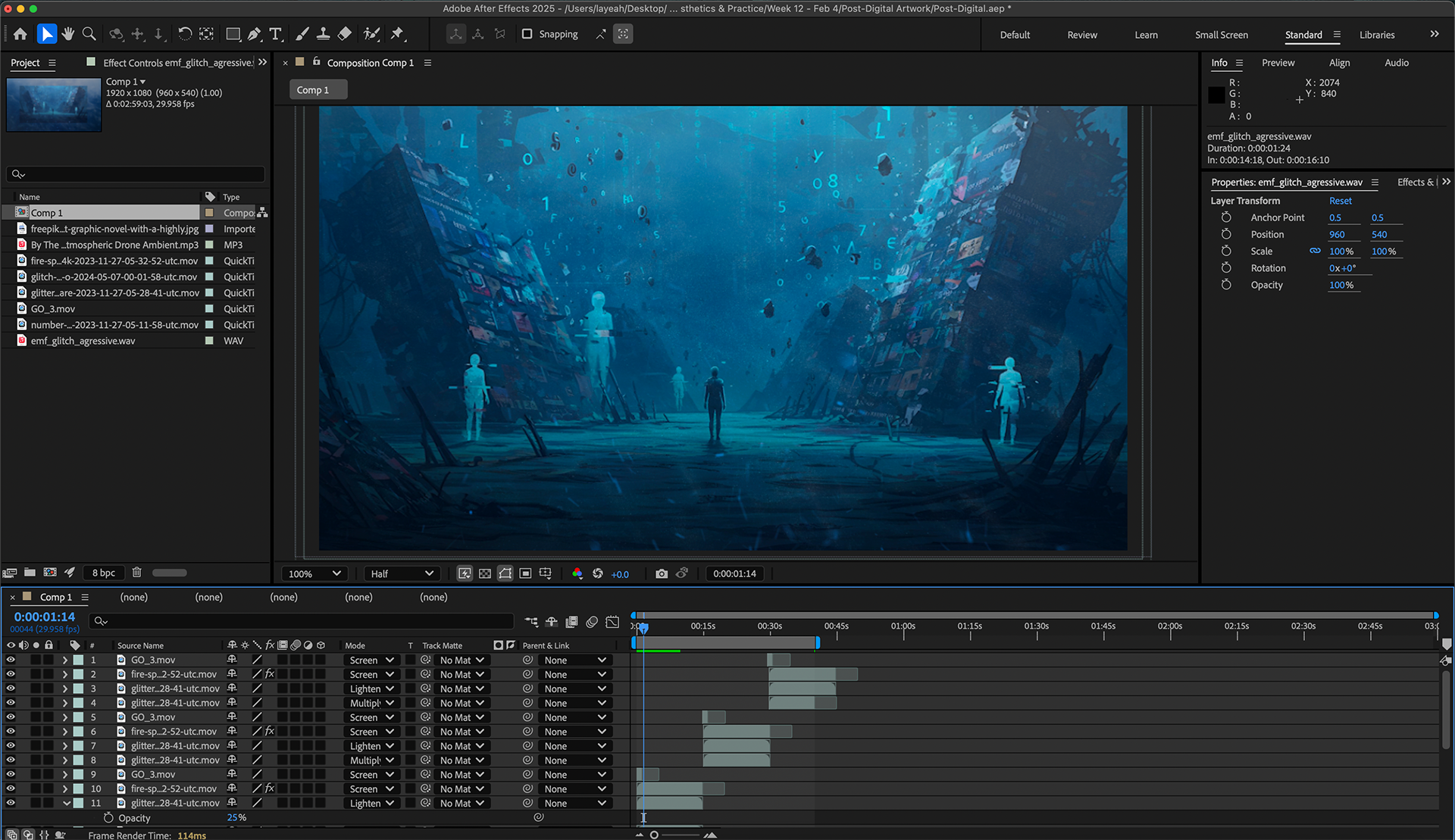Go to the Home screen icon
The width and height of the screenshot is (1455, 840).
point(20,34)
